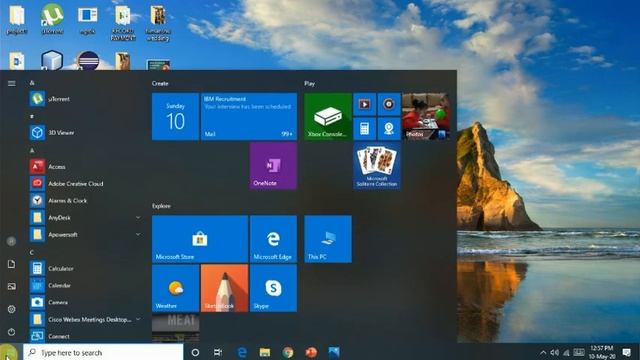
Task: Open Settings gear in Start left rail
Action: coord(11,309)
